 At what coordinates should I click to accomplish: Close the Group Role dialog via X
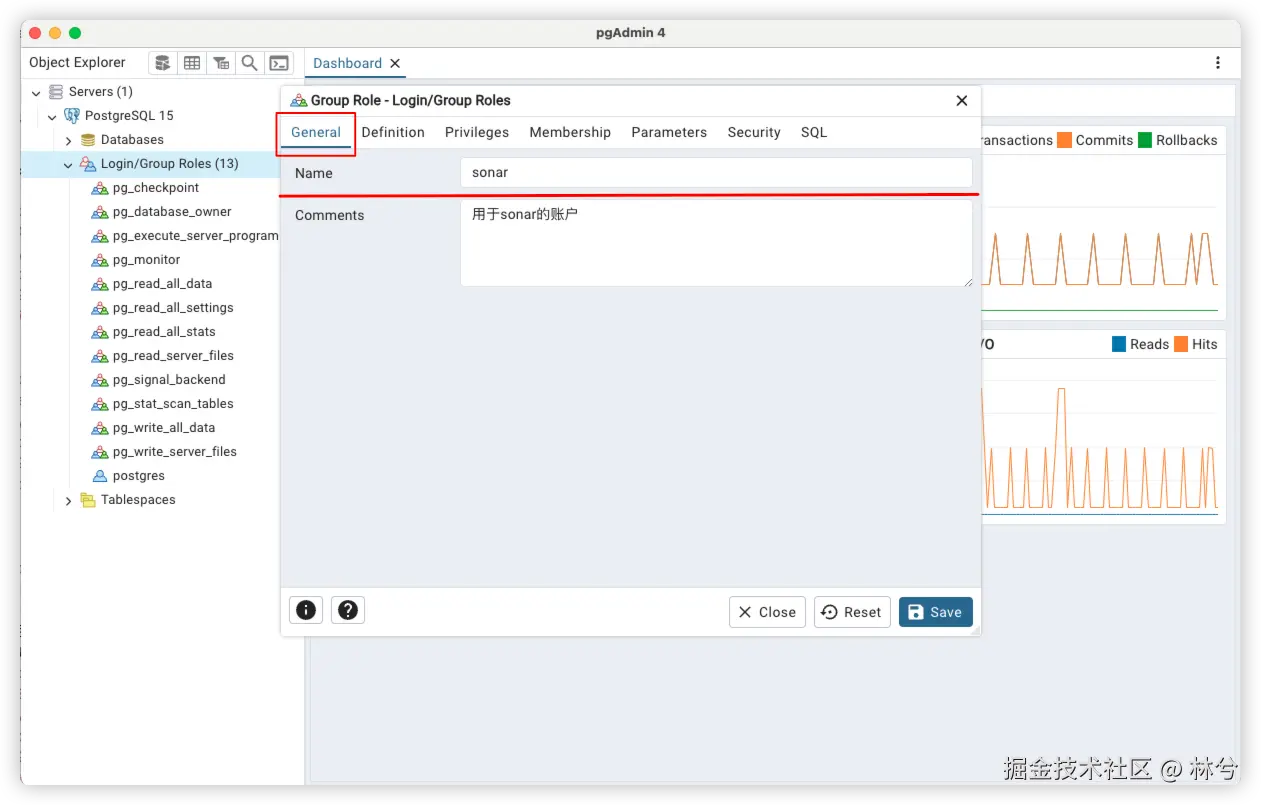click(962, 101)
